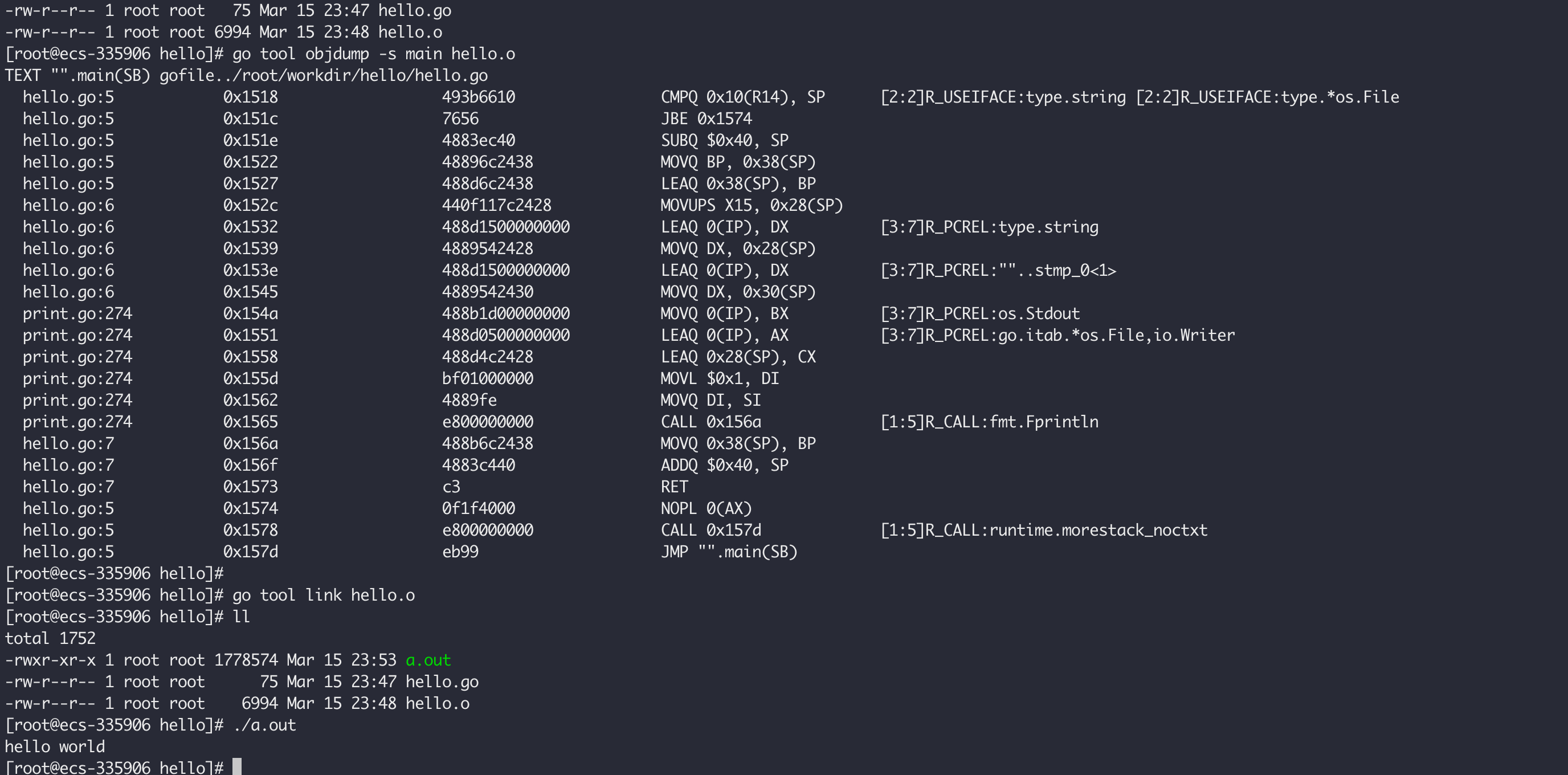Click the address 0x1518

coord(250,97)
